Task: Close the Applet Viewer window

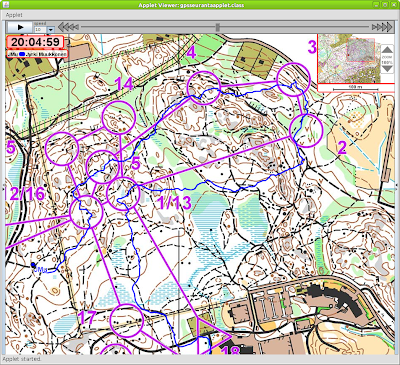Action: click(393, 5)
